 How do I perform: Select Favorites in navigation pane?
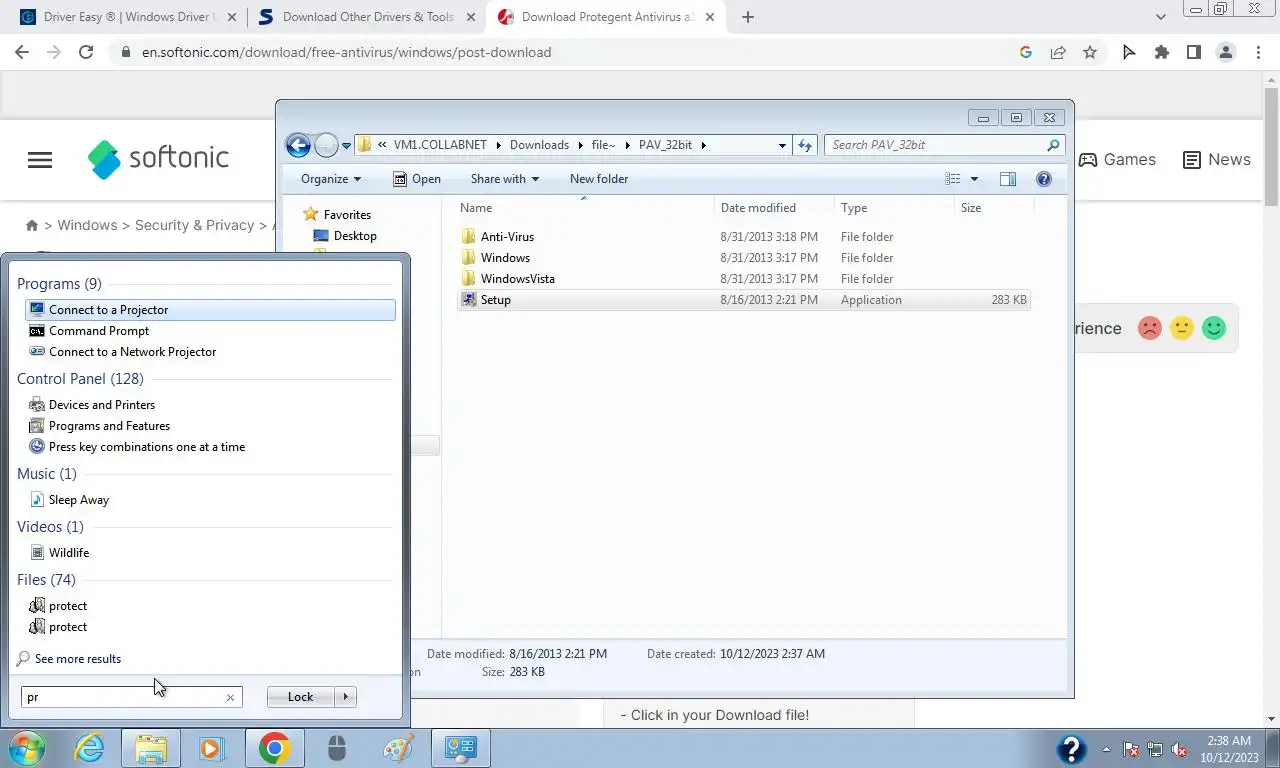[347, 215]
